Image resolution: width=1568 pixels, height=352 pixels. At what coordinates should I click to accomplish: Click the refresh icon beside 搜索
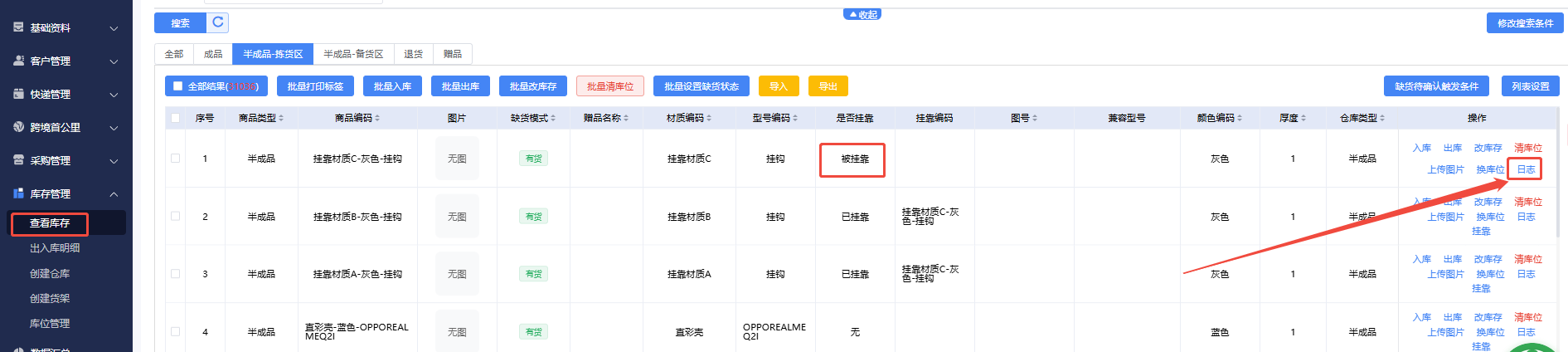[x=218, y=22]
